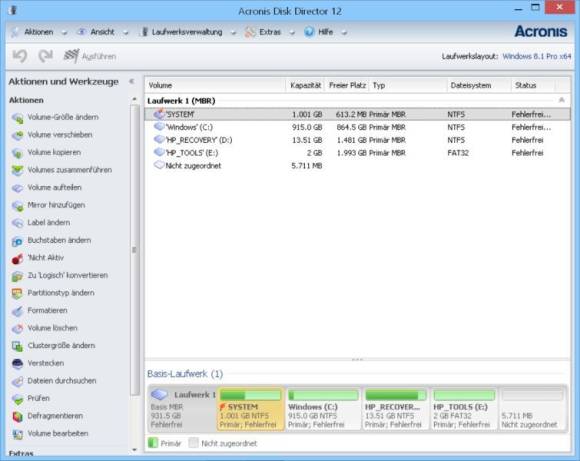The width and height of the screenshot is (580, 461).
Task: Expand the arrow next to Hilfe menu
Action: point(344,33)
